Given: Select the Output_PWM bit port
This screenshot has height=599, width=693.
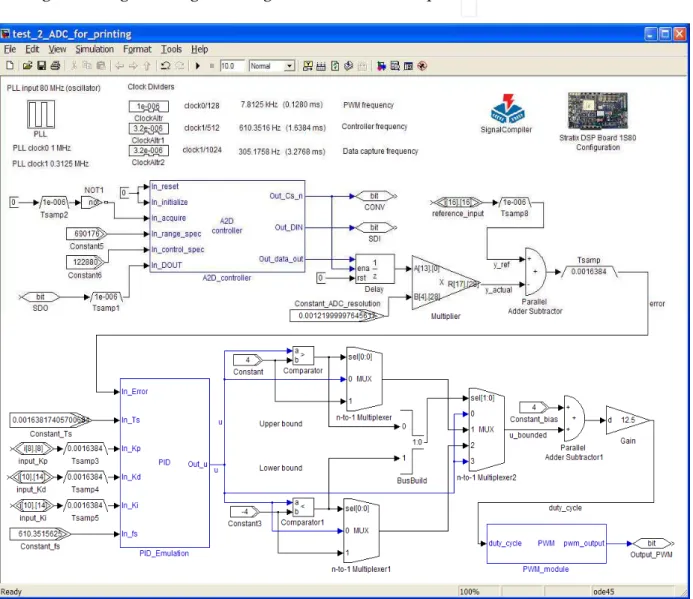Looking at the screenshot, I should coord(652,543).
